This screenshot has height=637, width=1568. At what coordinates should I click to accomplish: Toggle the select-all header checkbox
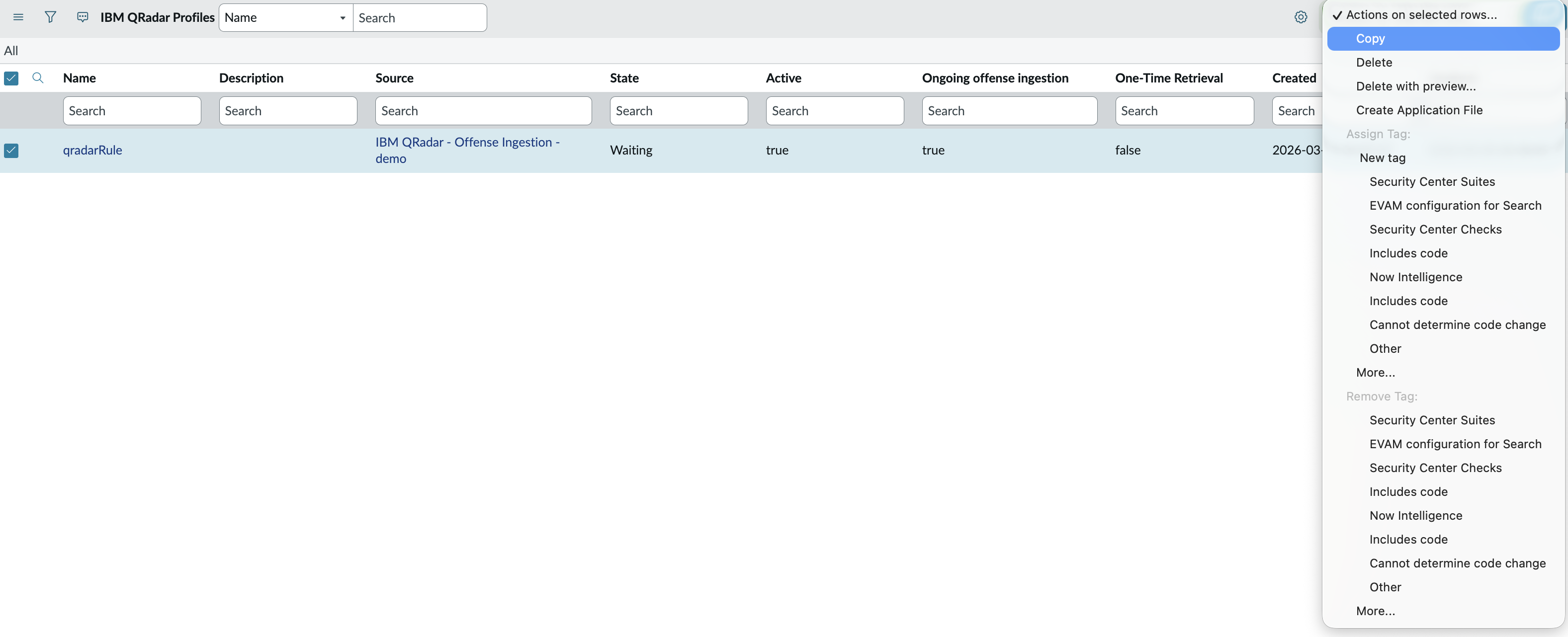[x=11, y=78]
